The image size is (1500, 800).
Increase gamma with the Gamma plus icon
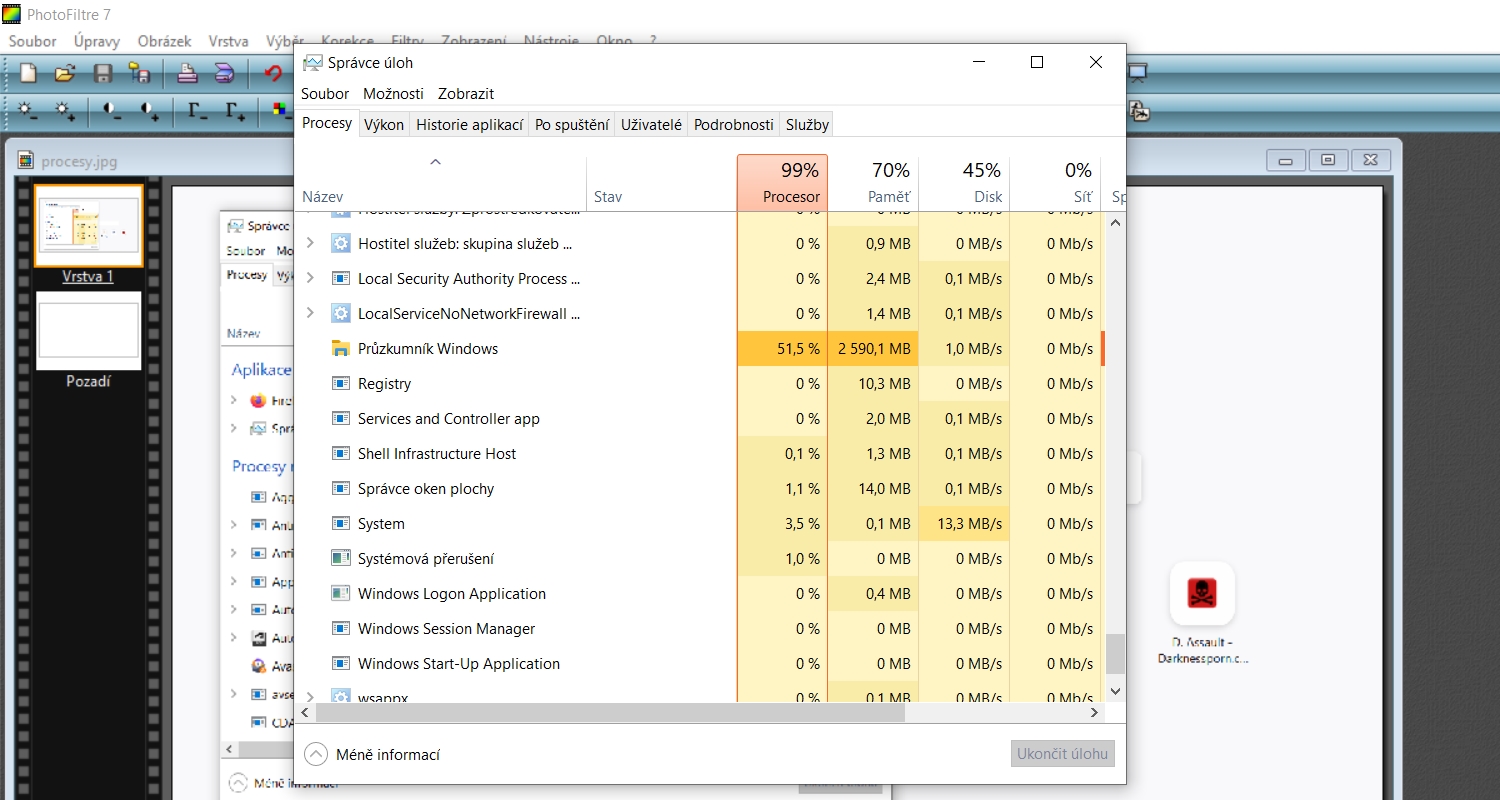(236, 112)
